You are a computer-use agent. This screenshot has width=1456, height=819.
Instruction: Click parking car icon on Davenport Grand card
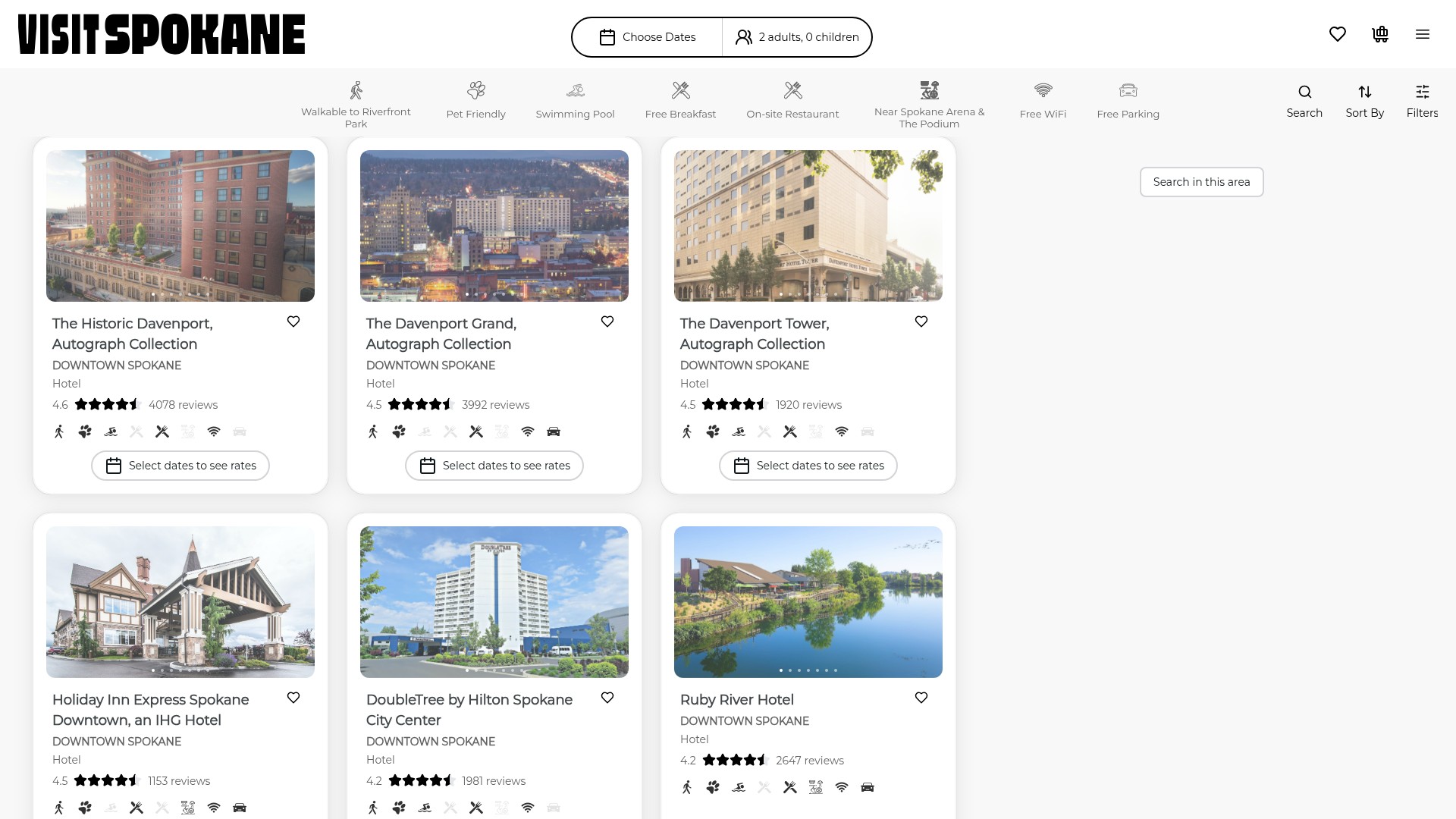tap(554, 431)
